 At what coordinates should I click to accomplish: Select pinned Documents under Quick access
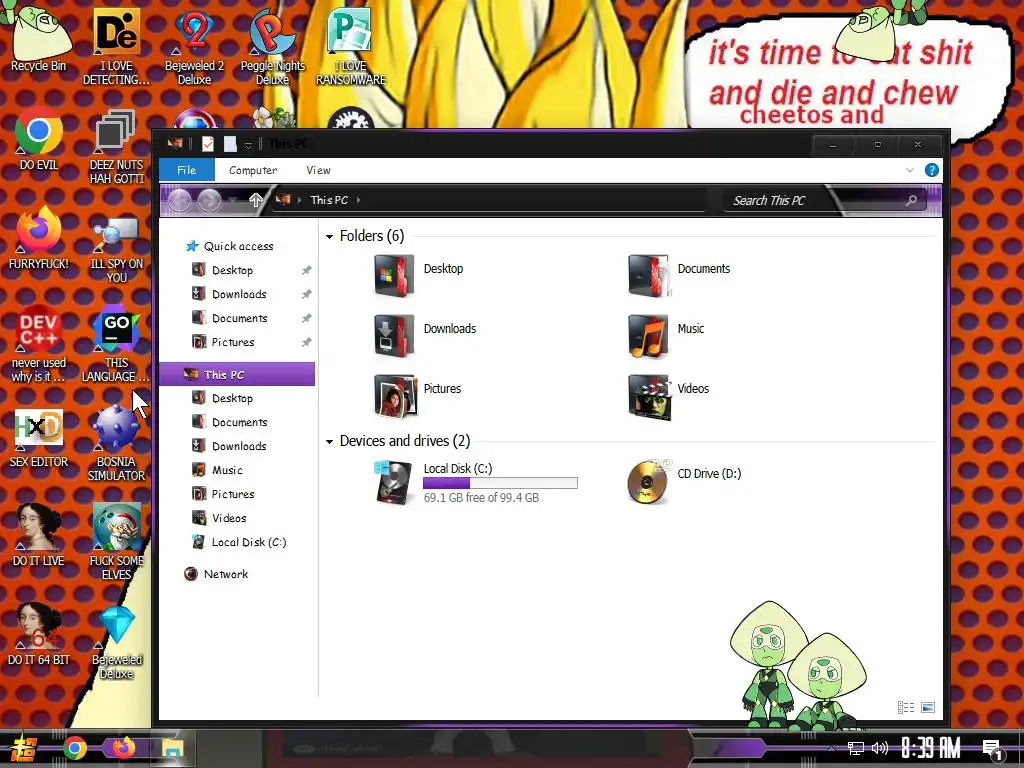(x=238, y=318)
